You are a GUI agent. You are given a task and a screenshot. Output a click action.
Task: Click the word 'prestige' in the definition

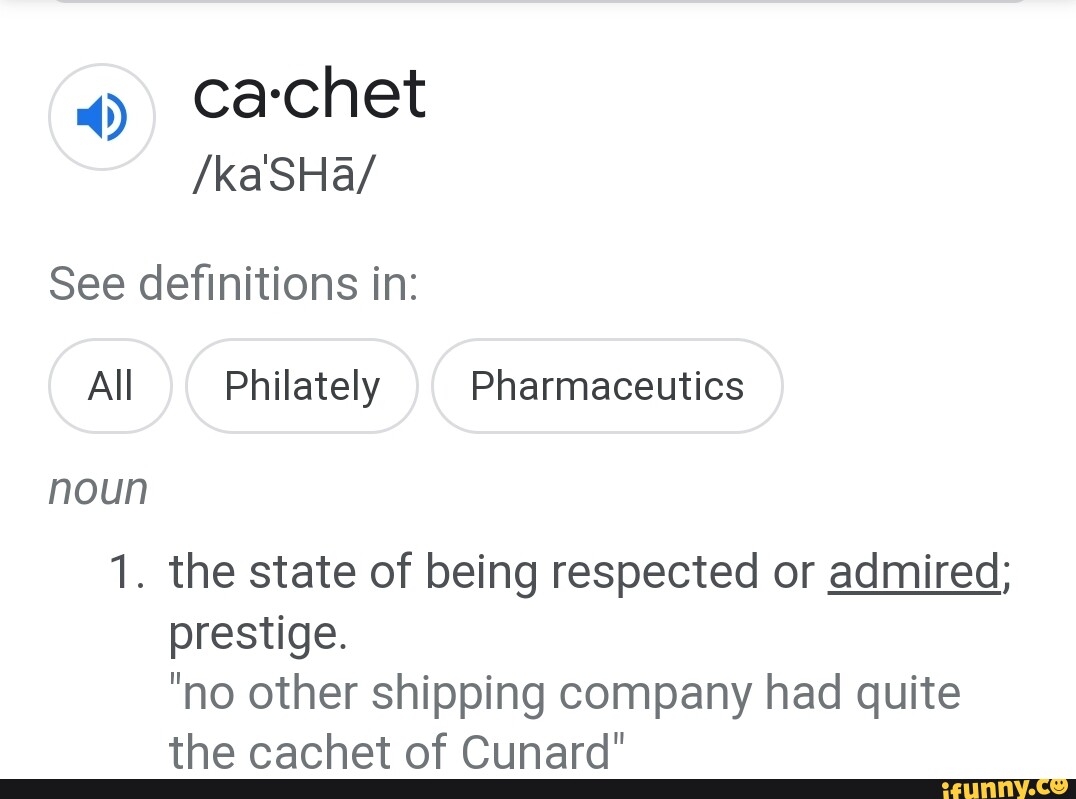pos(257,632)
